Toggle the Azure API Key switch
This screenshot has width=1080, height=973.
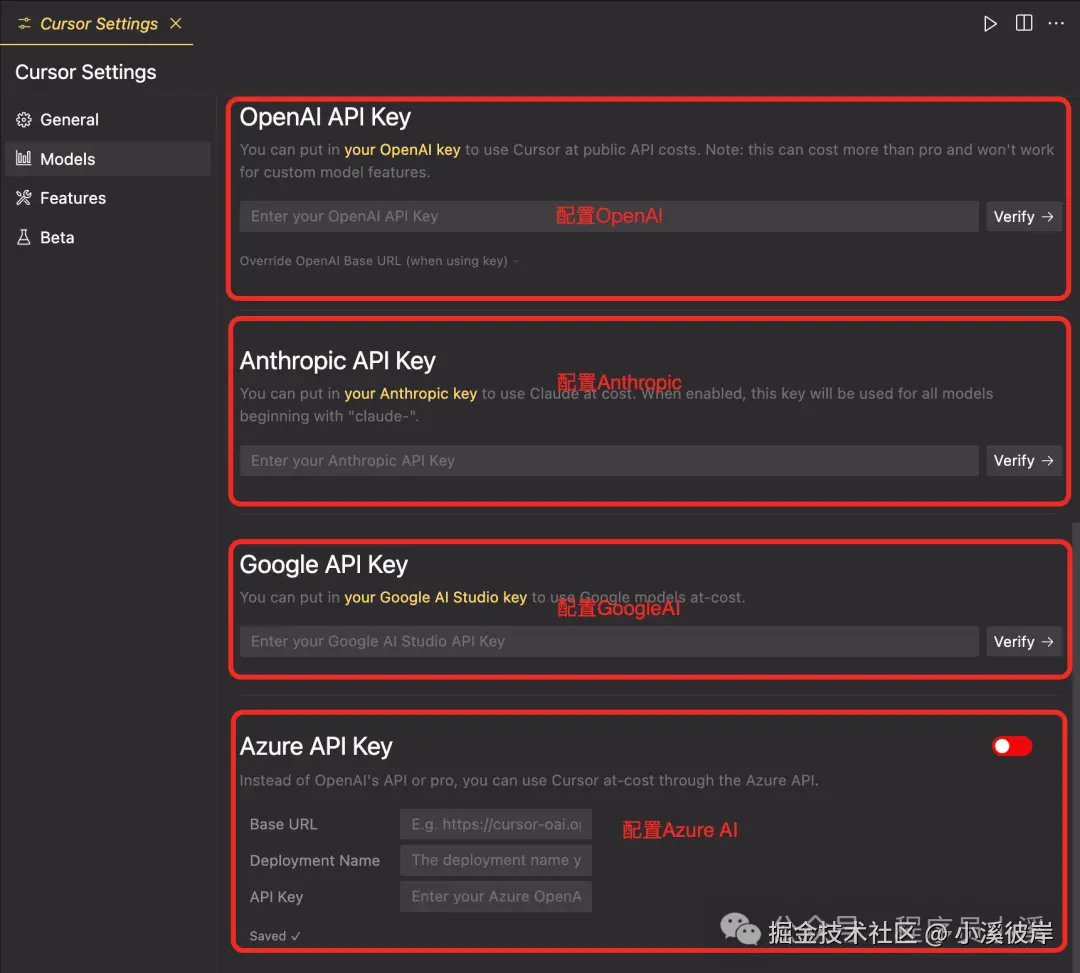1012,746
